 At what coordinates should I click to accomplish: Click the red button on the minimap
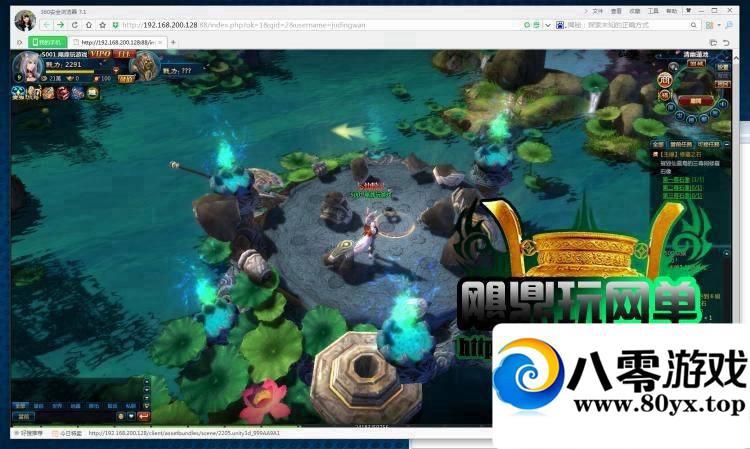click(696, 101)
